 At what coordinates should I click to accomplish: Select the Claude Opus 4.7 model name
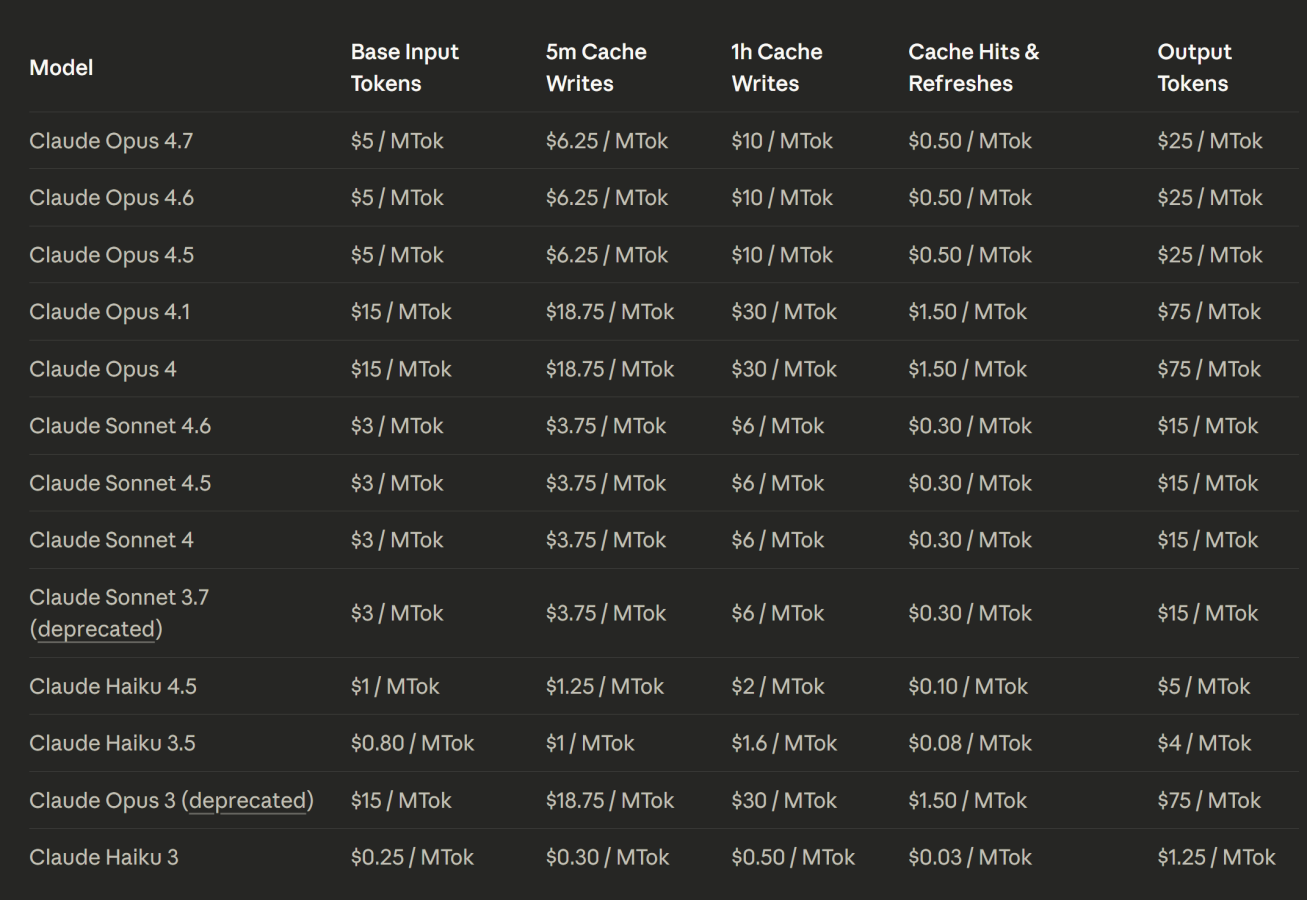point(111,141)
